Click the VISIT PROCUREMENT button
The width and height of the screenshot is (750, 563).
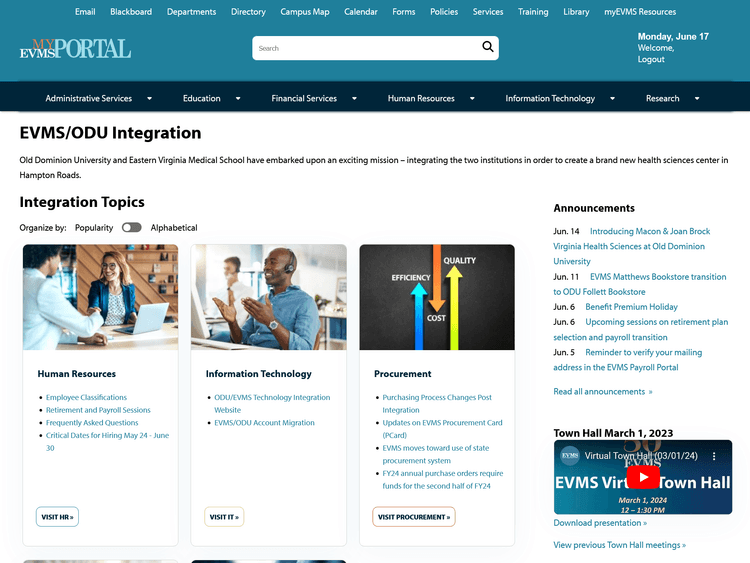coord(414,517)
